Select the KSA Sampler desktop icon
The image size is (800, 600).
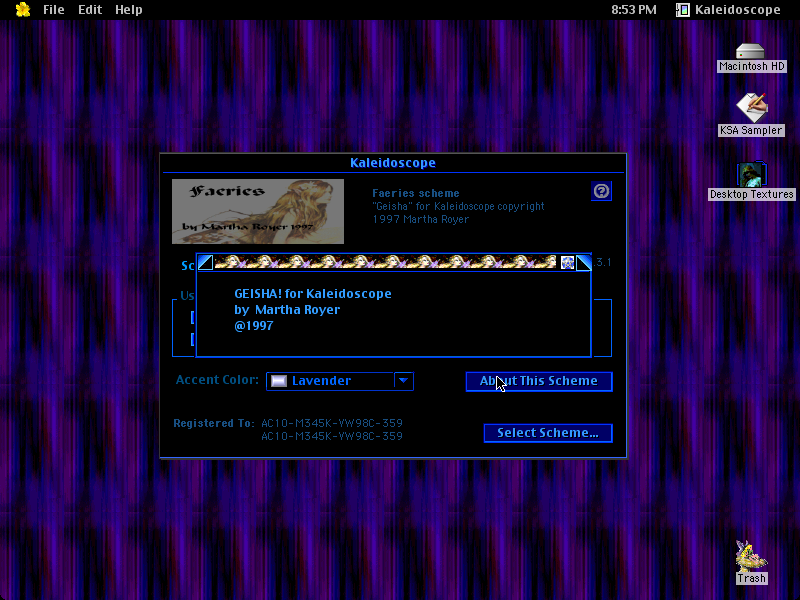751,115
